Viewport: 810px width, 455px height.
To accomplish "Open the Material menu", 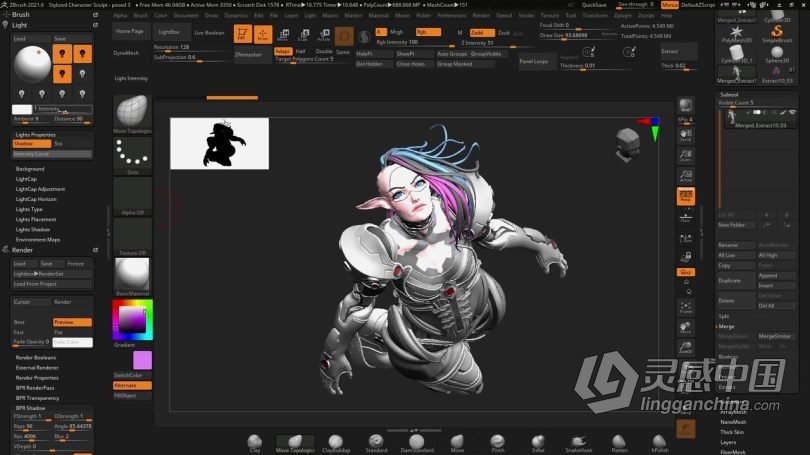I will pos(378,15).
